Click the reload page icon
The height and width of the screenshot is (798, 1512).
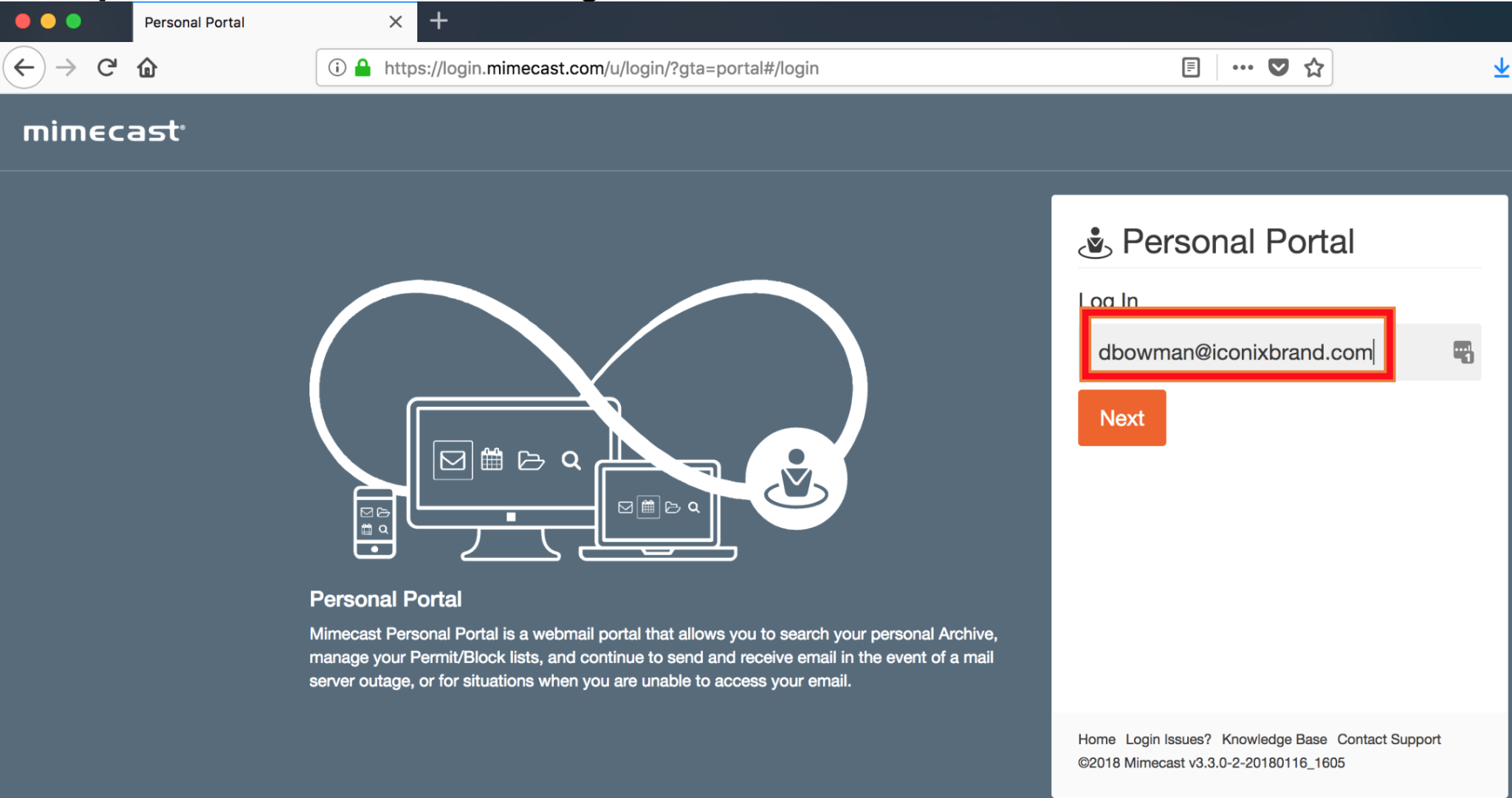pos(107,68)
